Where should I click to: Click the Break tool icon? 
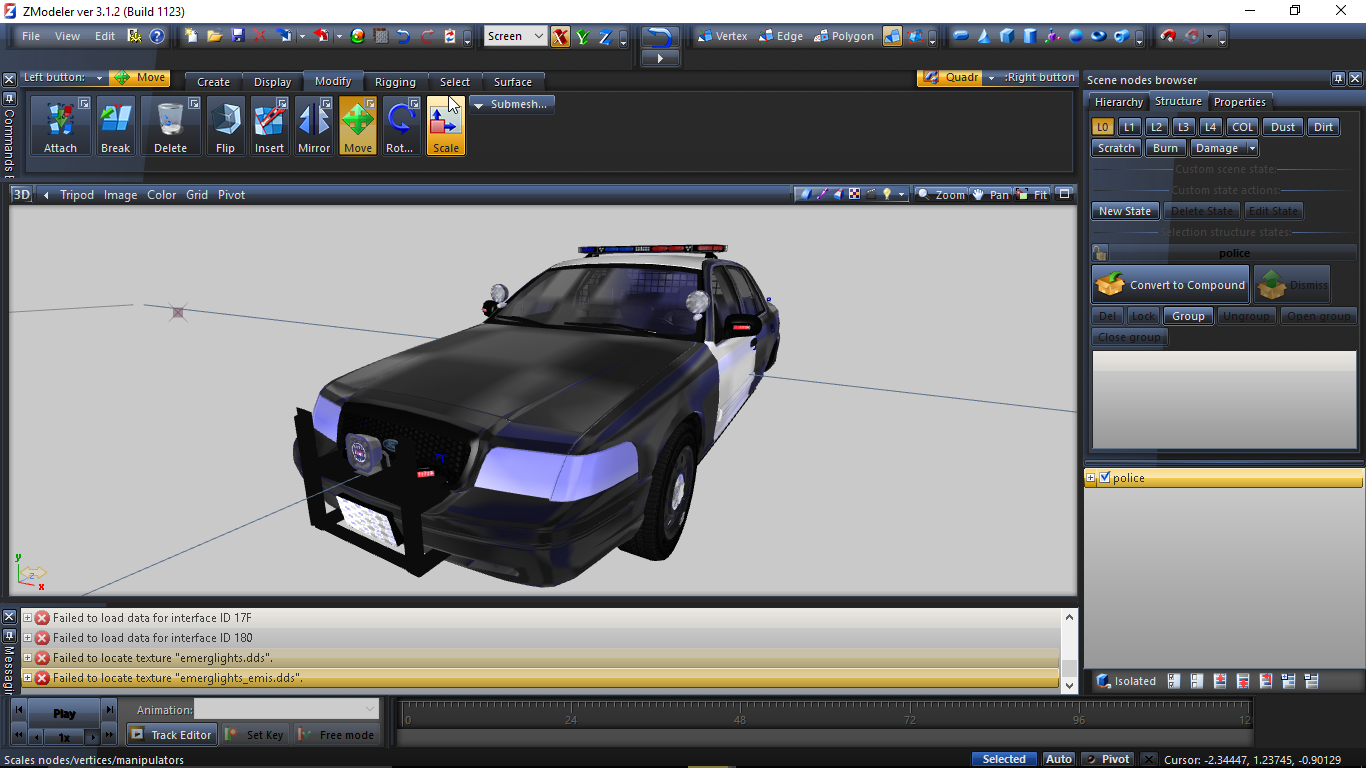[115, 125]
